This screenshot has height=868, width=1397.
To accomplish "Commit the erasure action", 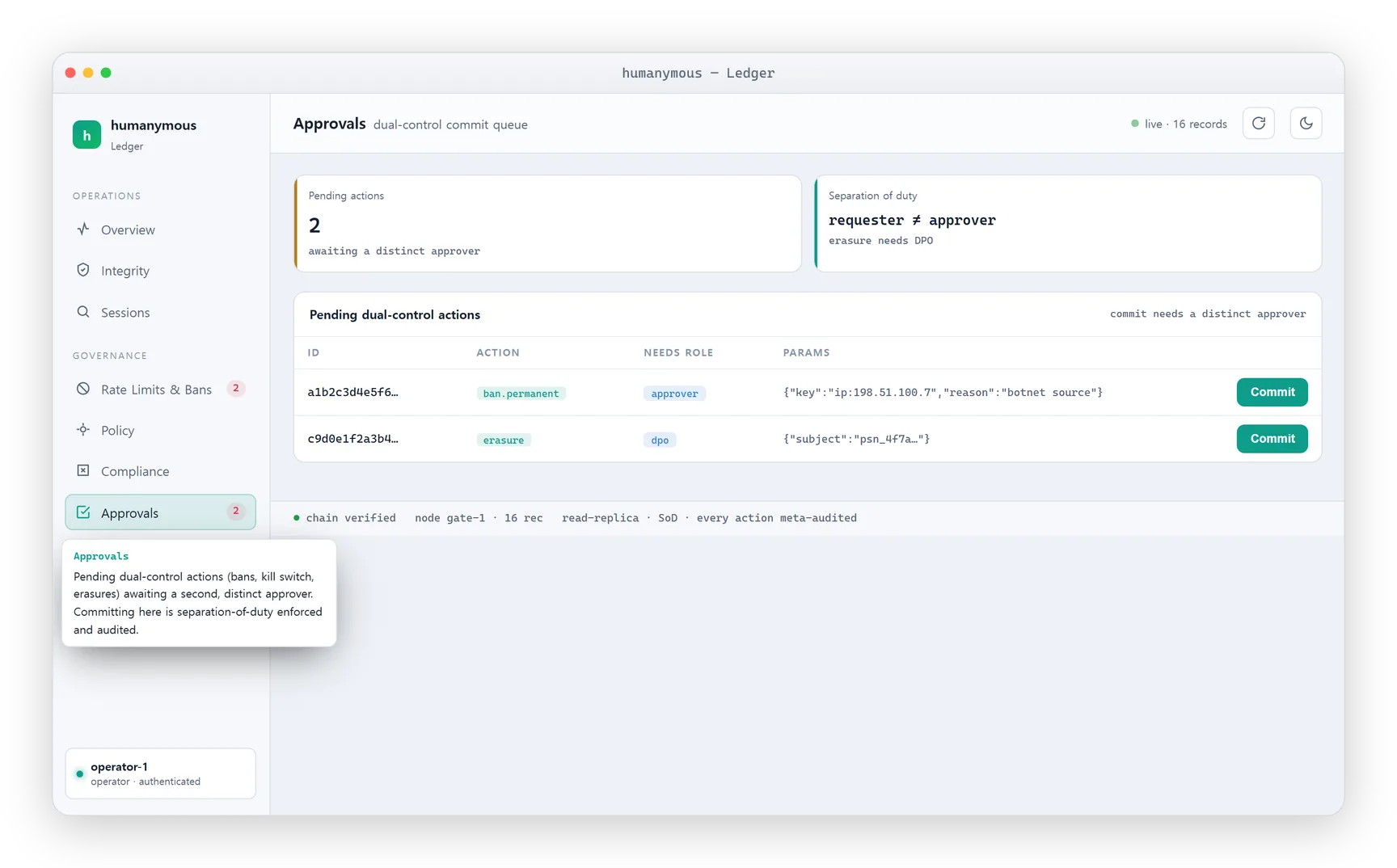I will (1272, 439).
